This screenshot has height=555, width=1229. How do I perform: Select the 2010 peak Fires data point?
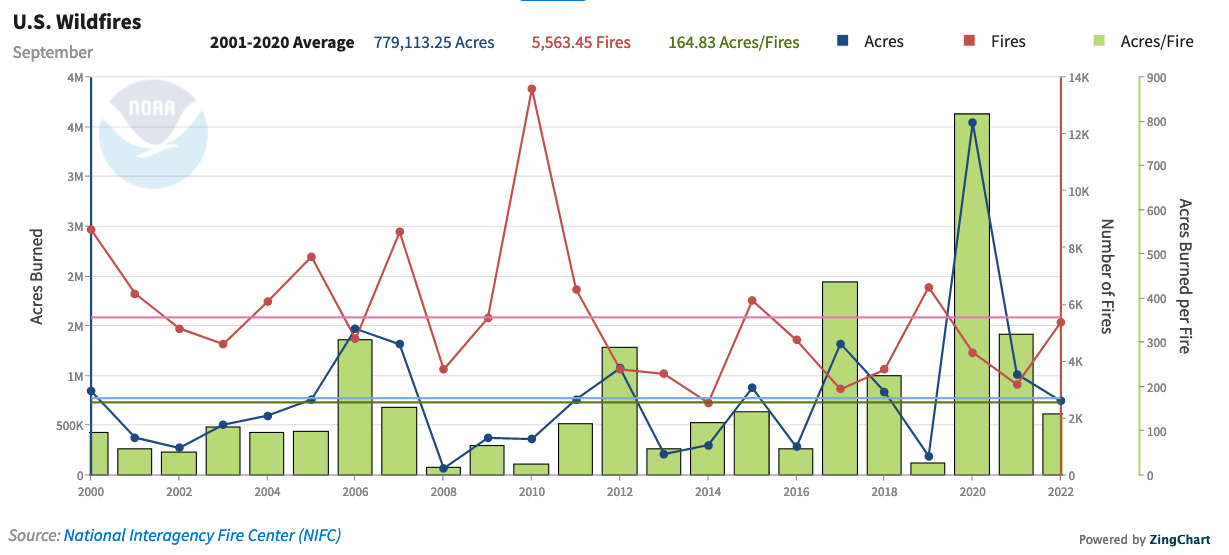click(531, 89)
